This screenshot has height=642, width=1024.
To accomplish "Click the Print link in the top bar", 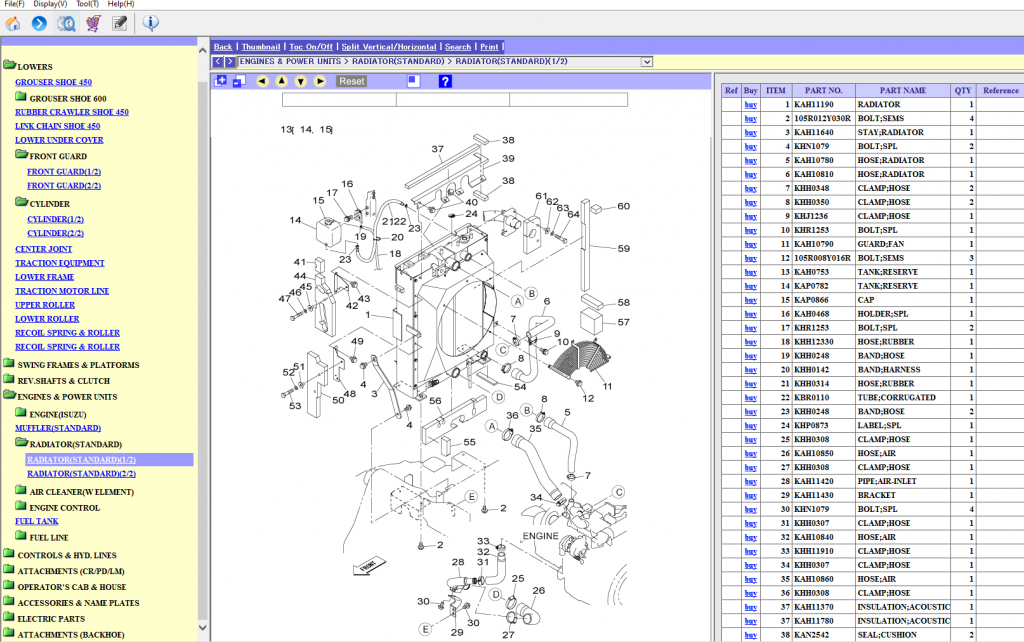I will pyautogui.click(x=489, y=46).
